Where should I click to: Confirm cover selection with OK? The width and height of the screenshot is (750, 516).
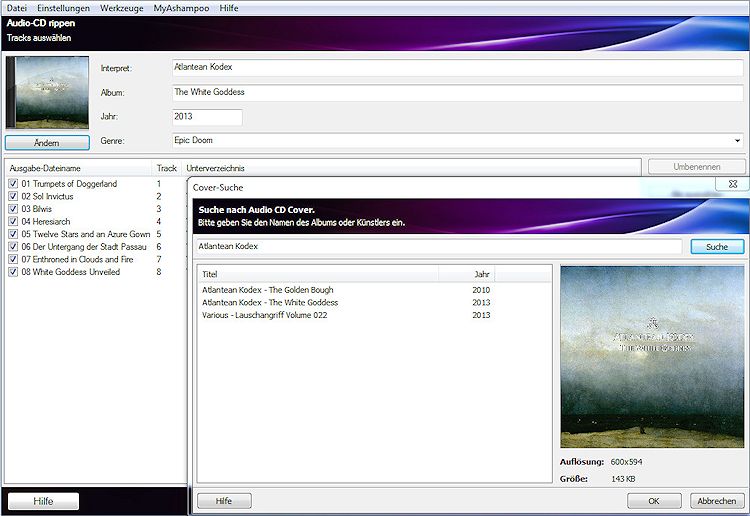(654, 501)
